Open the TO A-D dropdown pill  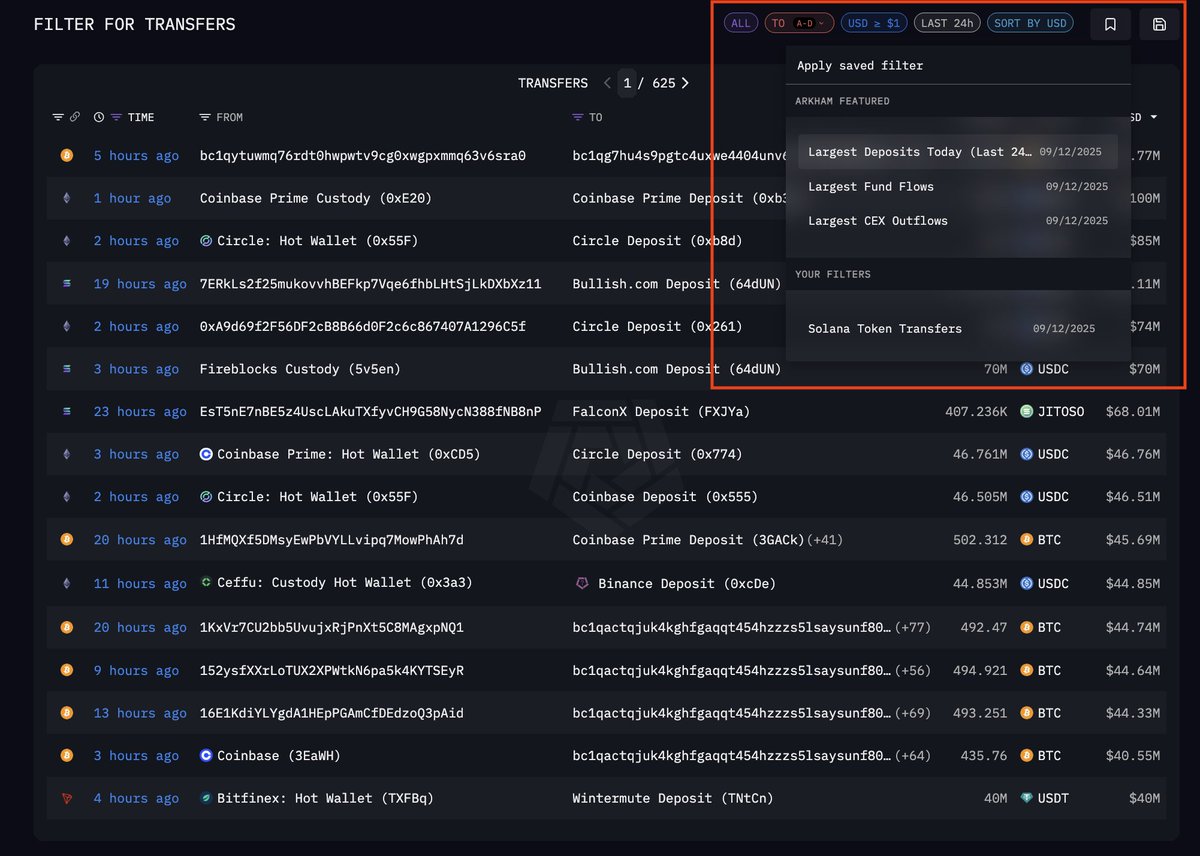(x=799, y=23)
